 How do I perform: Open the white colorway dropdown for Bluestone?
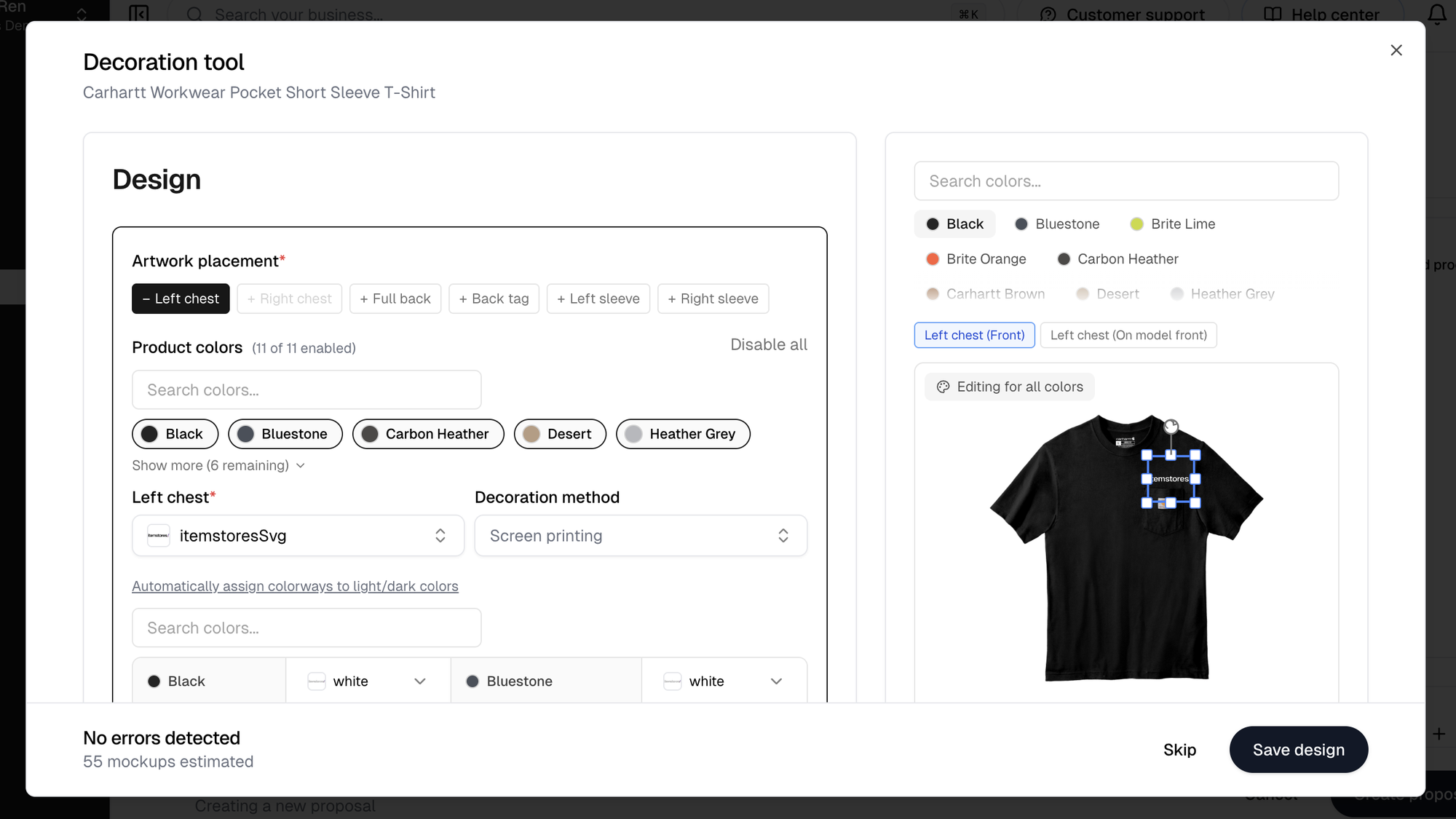coord(724,681)
